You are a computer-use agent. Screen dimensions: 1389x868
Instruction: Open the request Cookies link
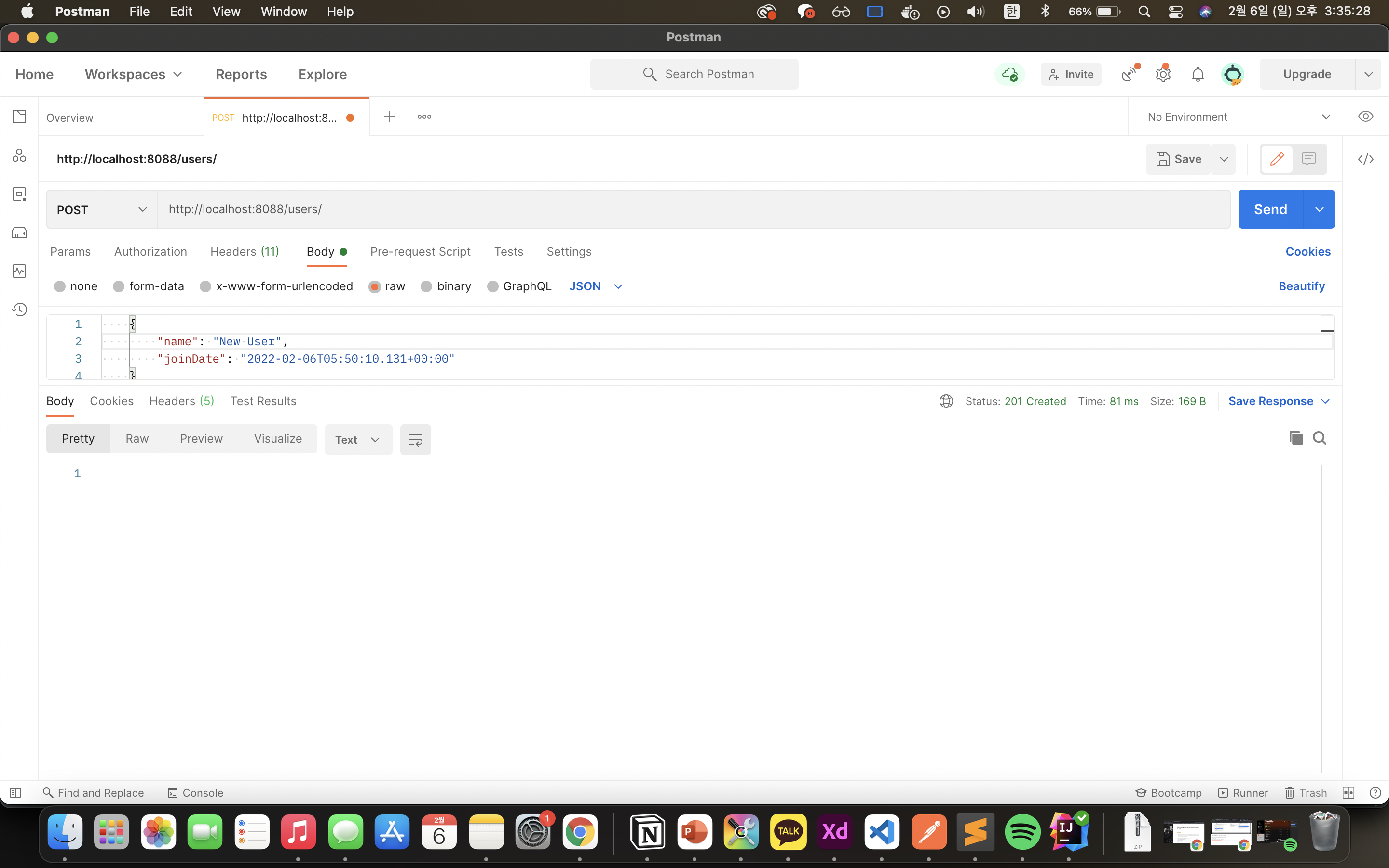tap(1307, 251)
